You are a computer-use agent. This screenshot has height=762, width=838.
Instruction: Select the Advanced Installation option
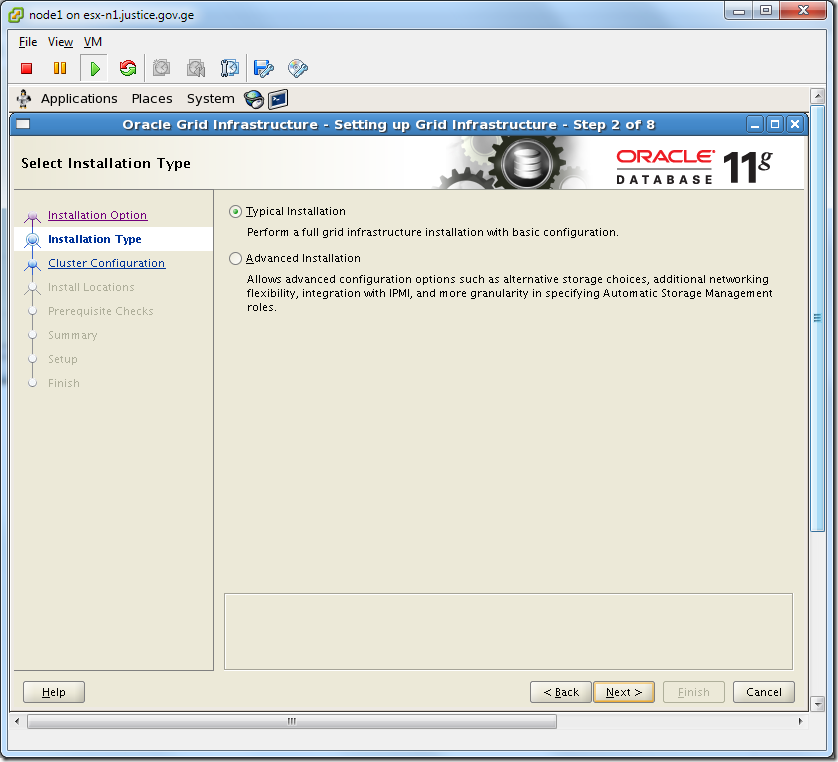(x=234, y=258)
